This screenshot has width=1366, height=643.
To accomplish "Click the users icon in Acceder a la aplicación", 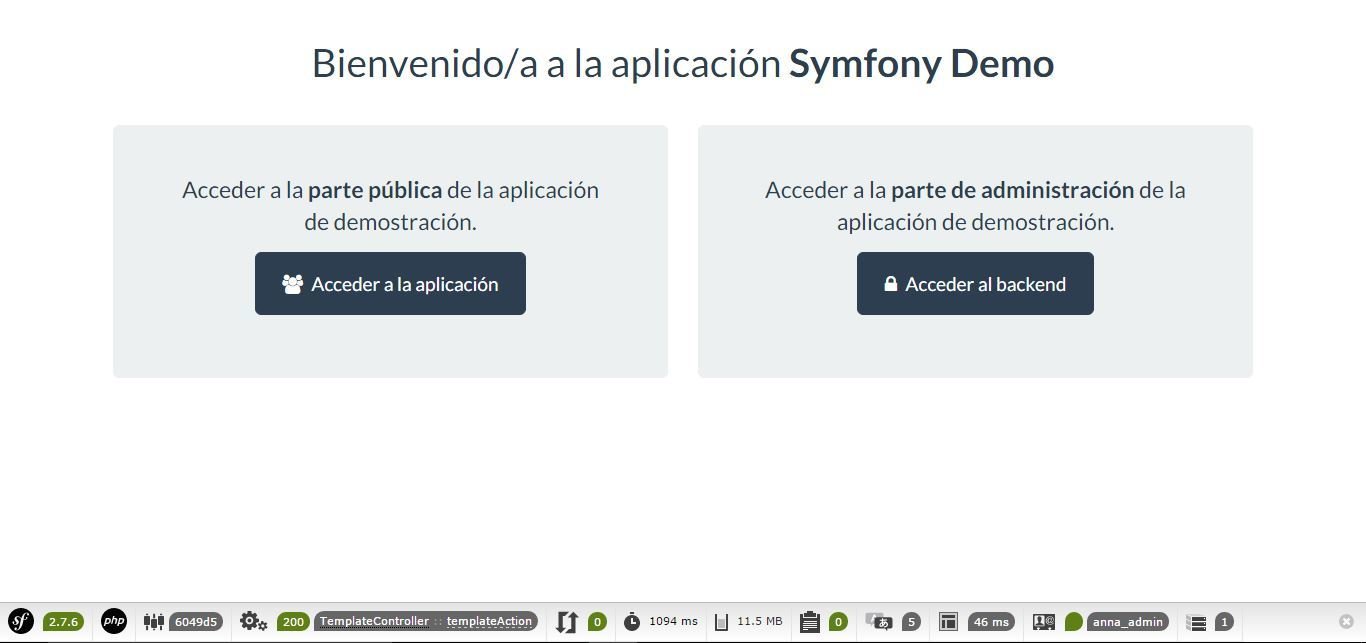I will point(292,284).
